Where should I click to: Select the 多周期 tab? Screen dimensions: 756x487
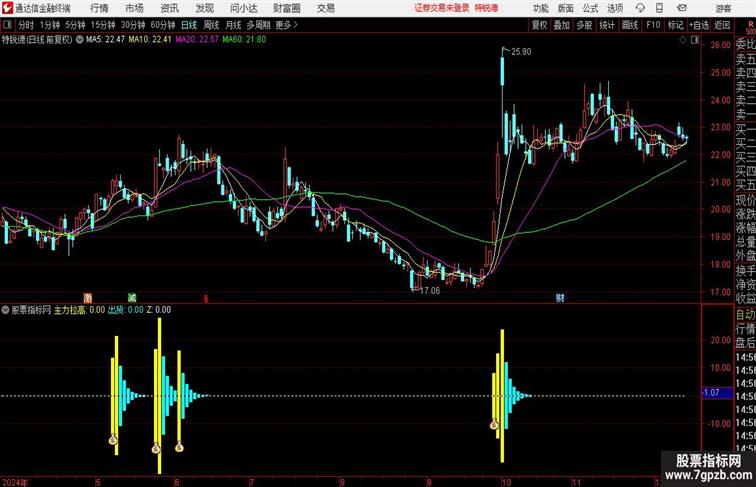258,25
